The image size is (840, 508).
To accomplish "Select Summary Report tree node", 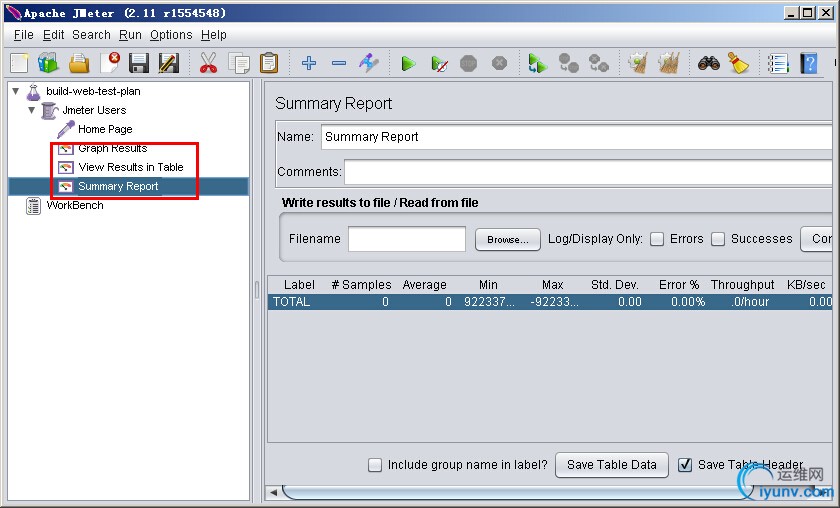I will pos(118,186).
